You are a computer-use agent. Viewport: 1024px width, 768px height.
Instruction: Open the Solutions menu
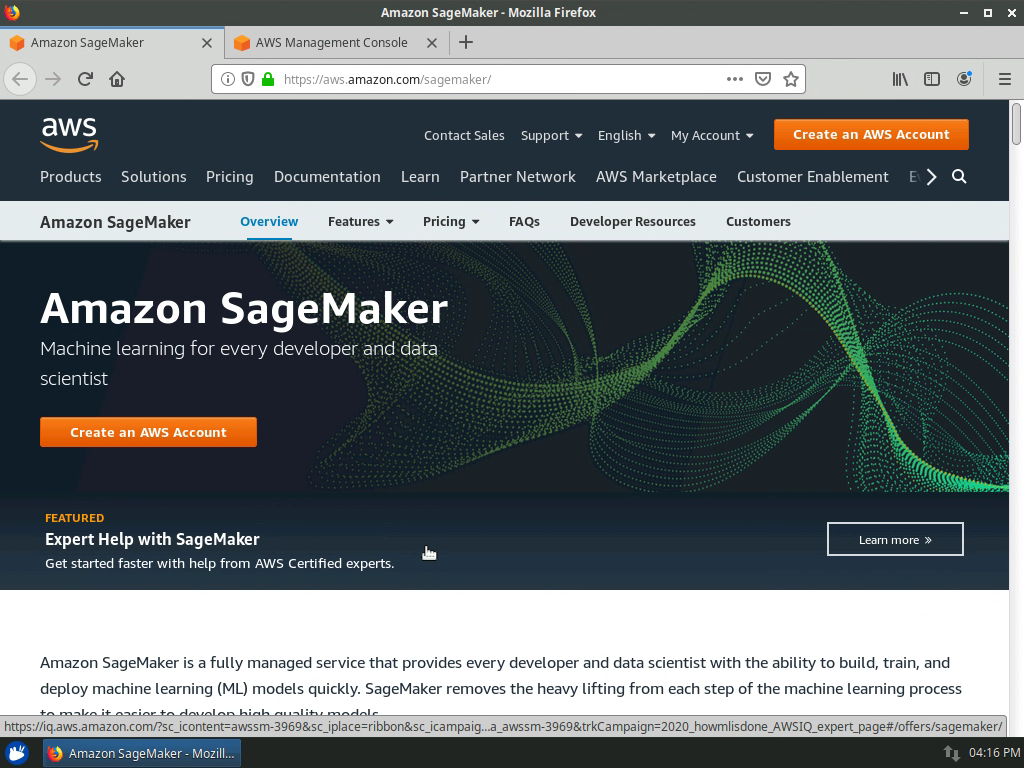click(x=153, y=176)
